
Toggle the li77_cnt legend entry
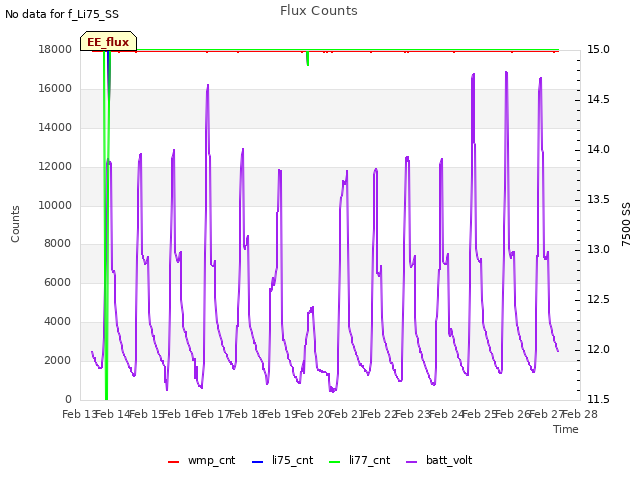pos(359,460)
